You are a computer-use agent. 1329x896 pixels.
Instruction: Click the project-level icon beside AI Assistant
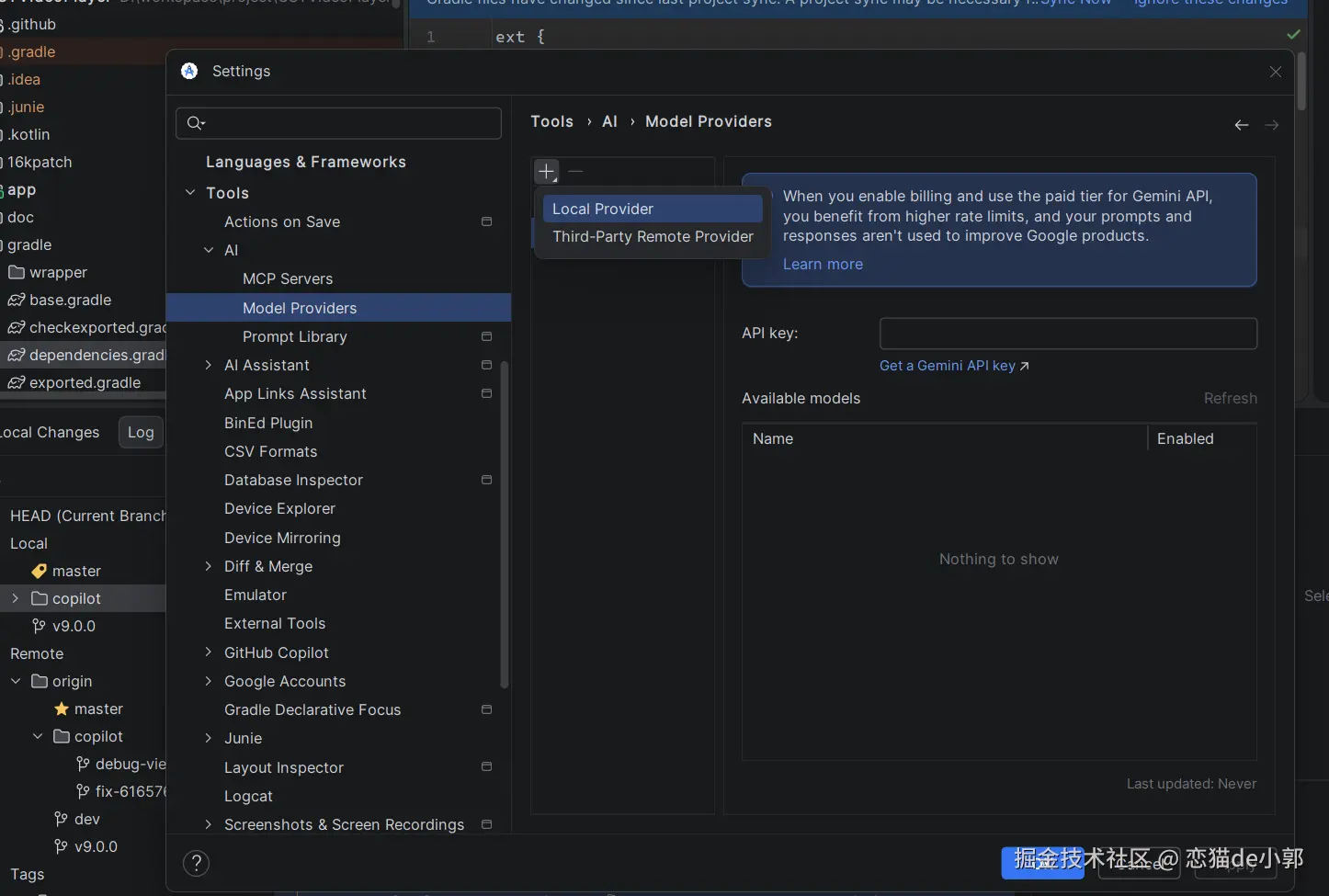click(486, 365)
